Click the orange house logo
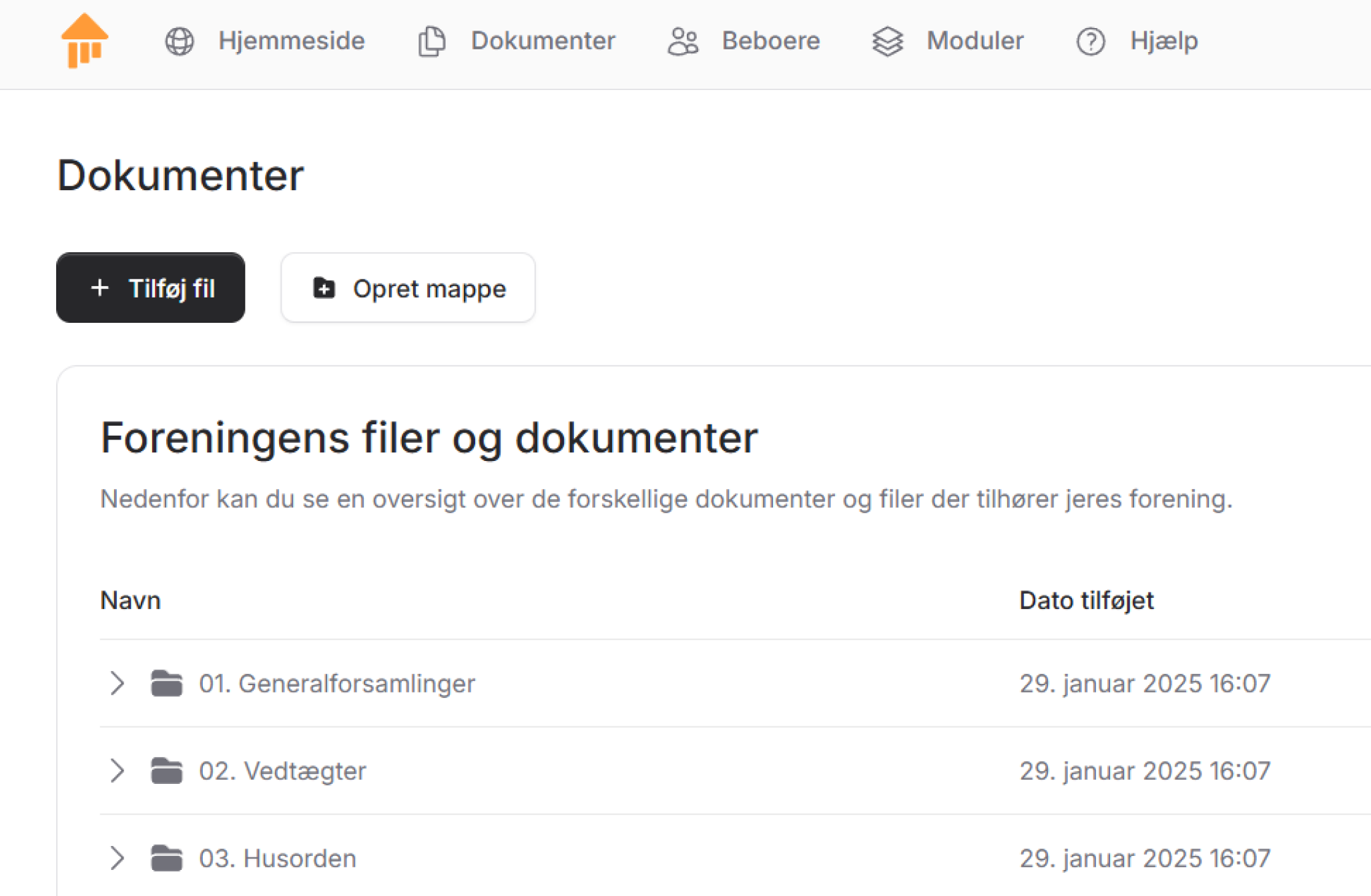Image resolution: width=1371 pixels, height=896 pixels. [x=84, y=40]
